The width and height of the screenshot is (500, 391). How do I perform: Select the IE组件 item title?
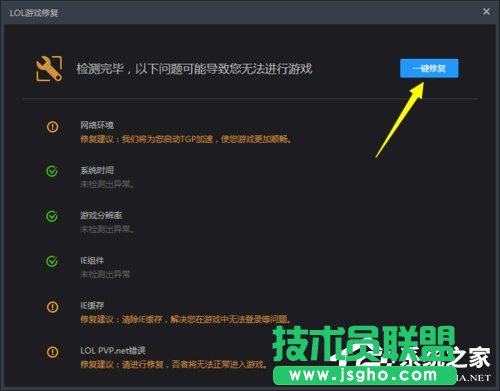click(92, 260)
